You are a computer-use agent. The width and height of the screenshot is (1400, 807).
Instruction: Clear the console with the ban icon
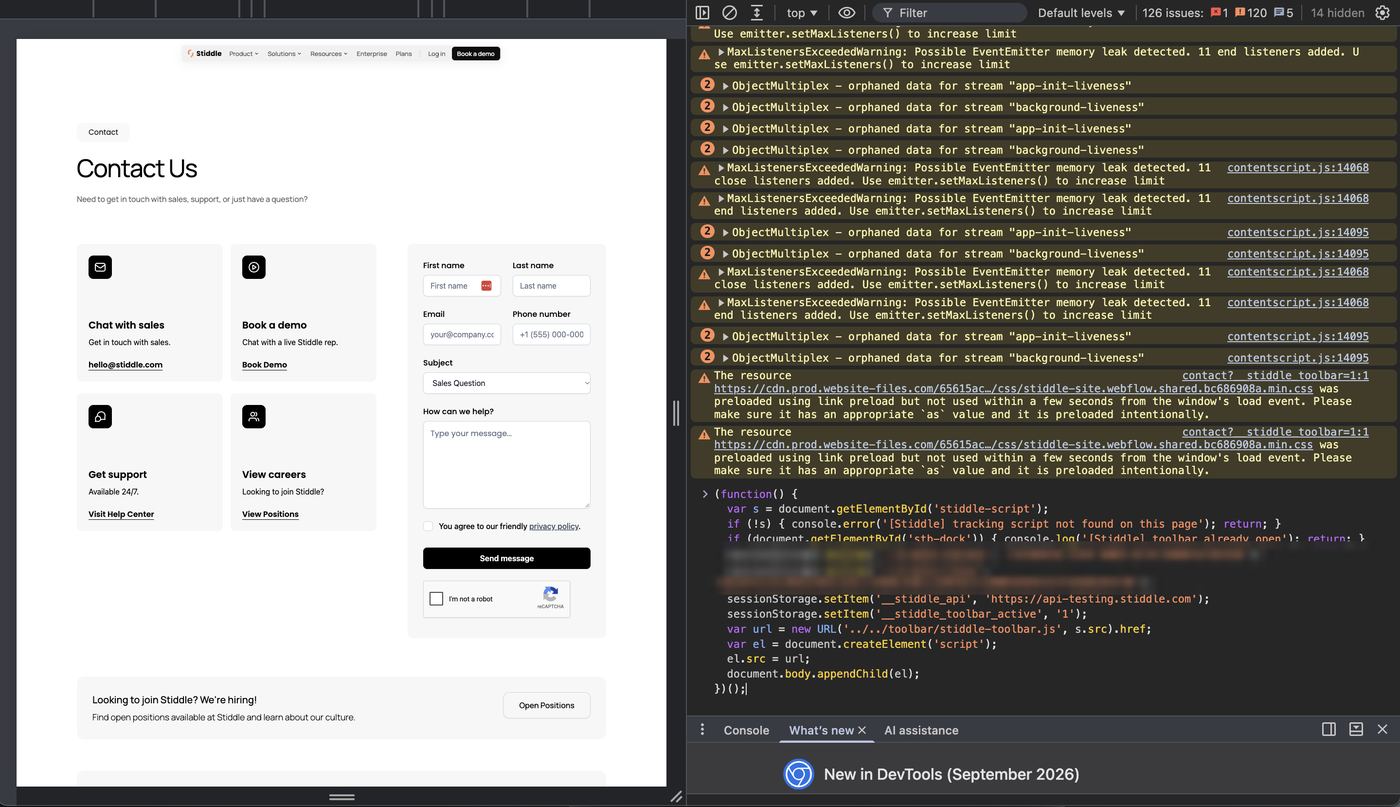(729, 13)
